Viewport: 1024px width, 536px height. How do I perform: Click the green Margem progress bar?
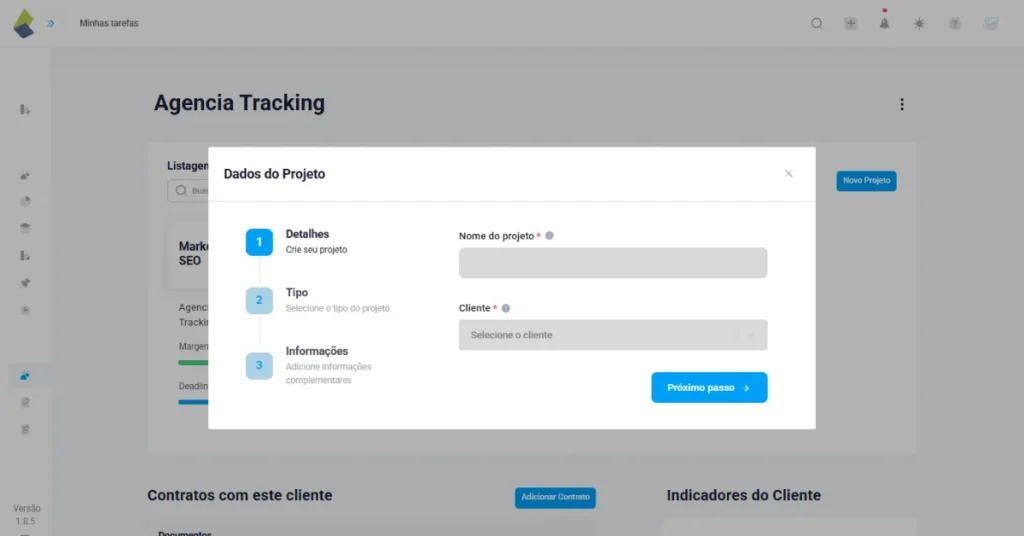pyautogui.click(x=193, y=362)
